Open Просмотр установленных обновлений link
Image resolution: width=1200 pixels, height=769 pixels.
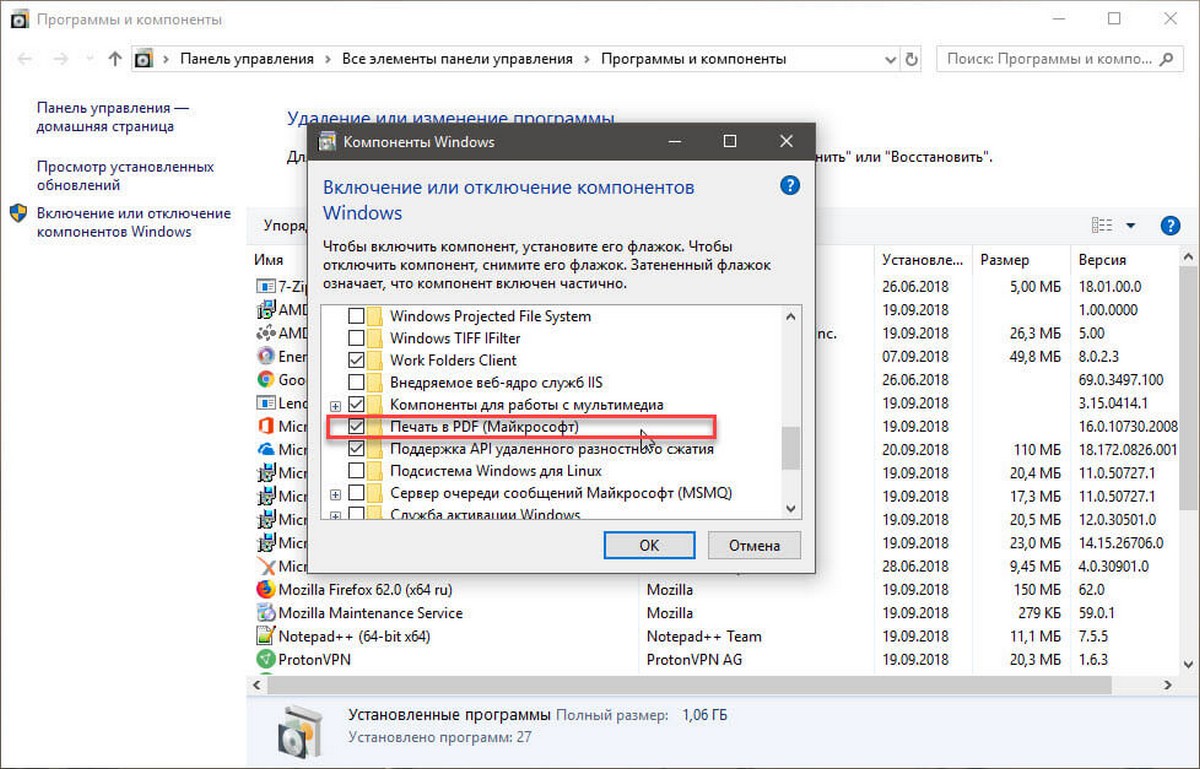pos(125,176)
